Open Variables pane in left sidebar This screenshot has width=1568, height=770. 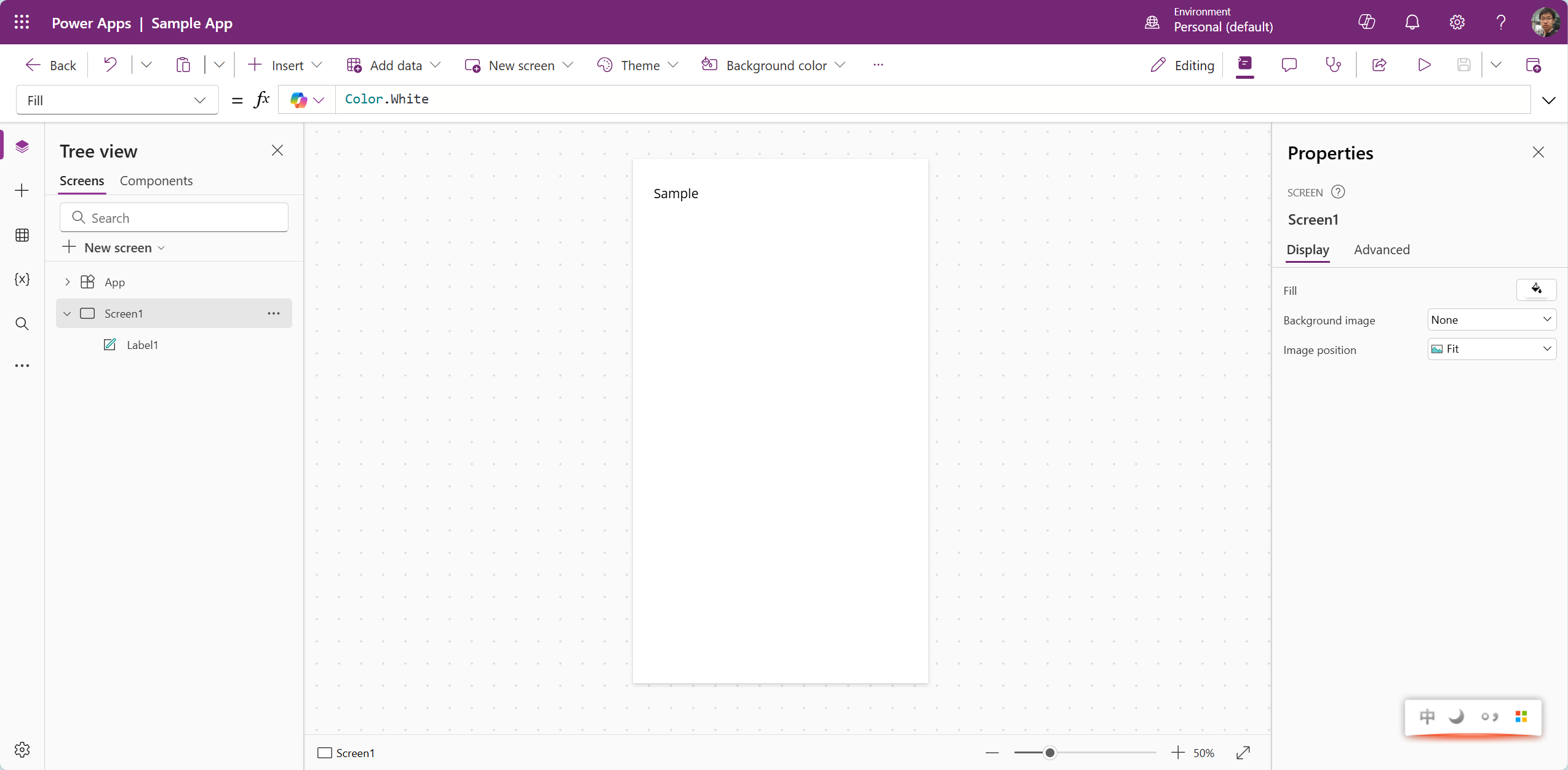22,279
